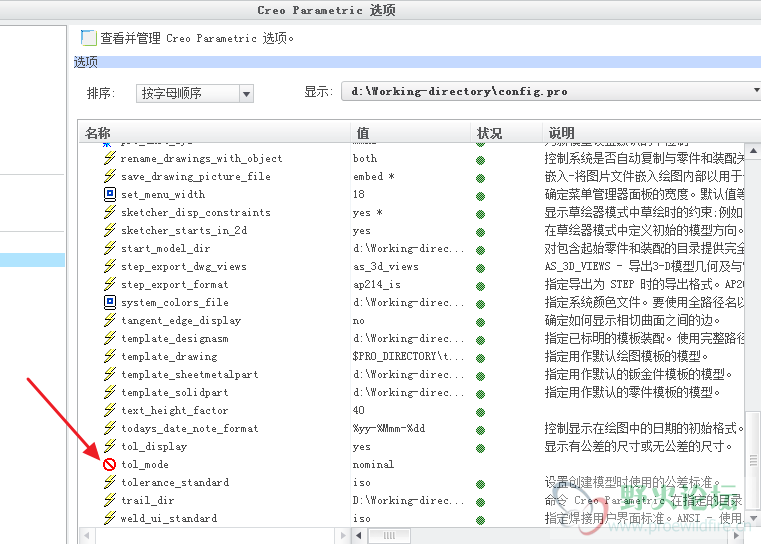
Task: Click lightning icon beside sketcher_starts_in_2d
Action: tap(110, 230)
